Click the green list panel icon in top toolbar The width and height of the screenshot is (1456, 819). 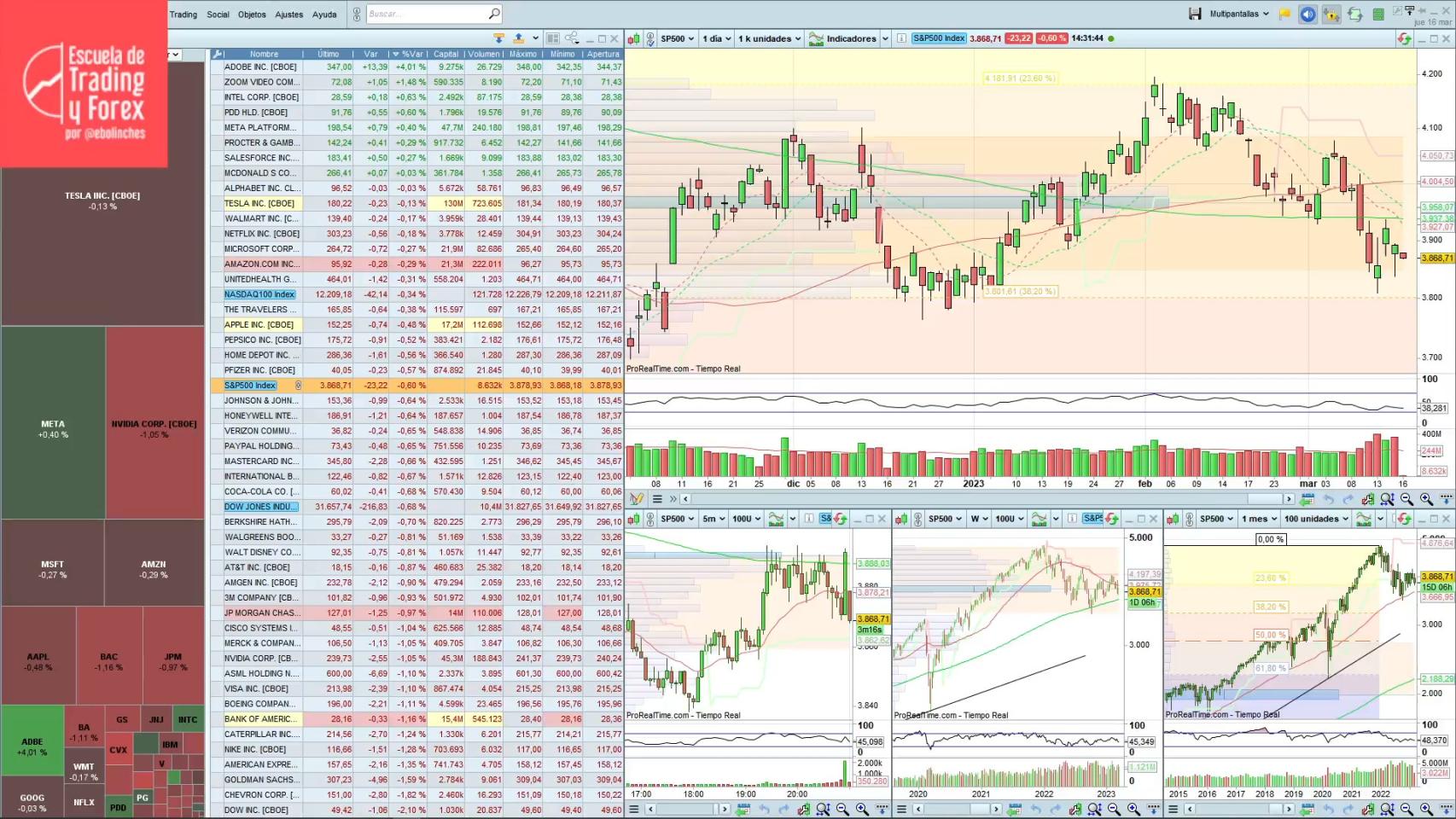click(x=1377, y=15)
